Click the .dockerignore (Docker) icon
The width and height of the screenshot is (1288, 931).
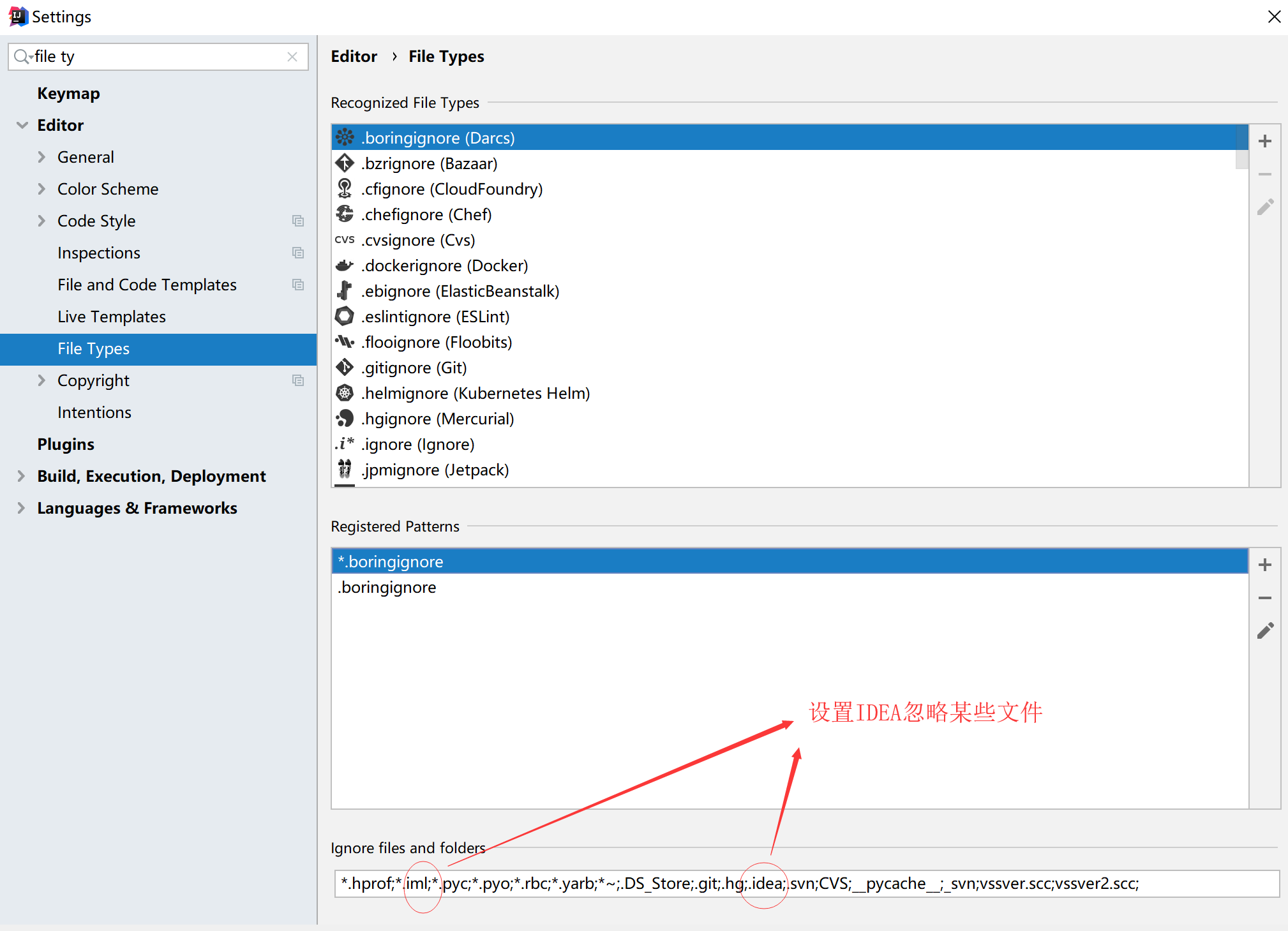tap(345, 266)
